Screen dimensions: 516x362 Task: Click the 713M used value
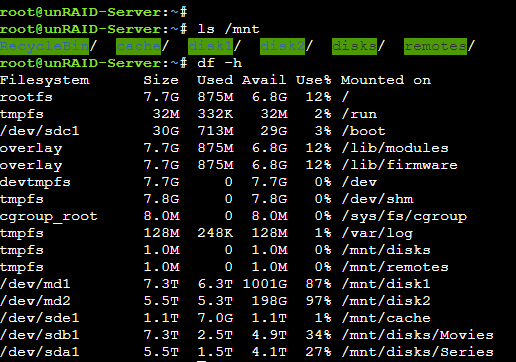[216, 131]
